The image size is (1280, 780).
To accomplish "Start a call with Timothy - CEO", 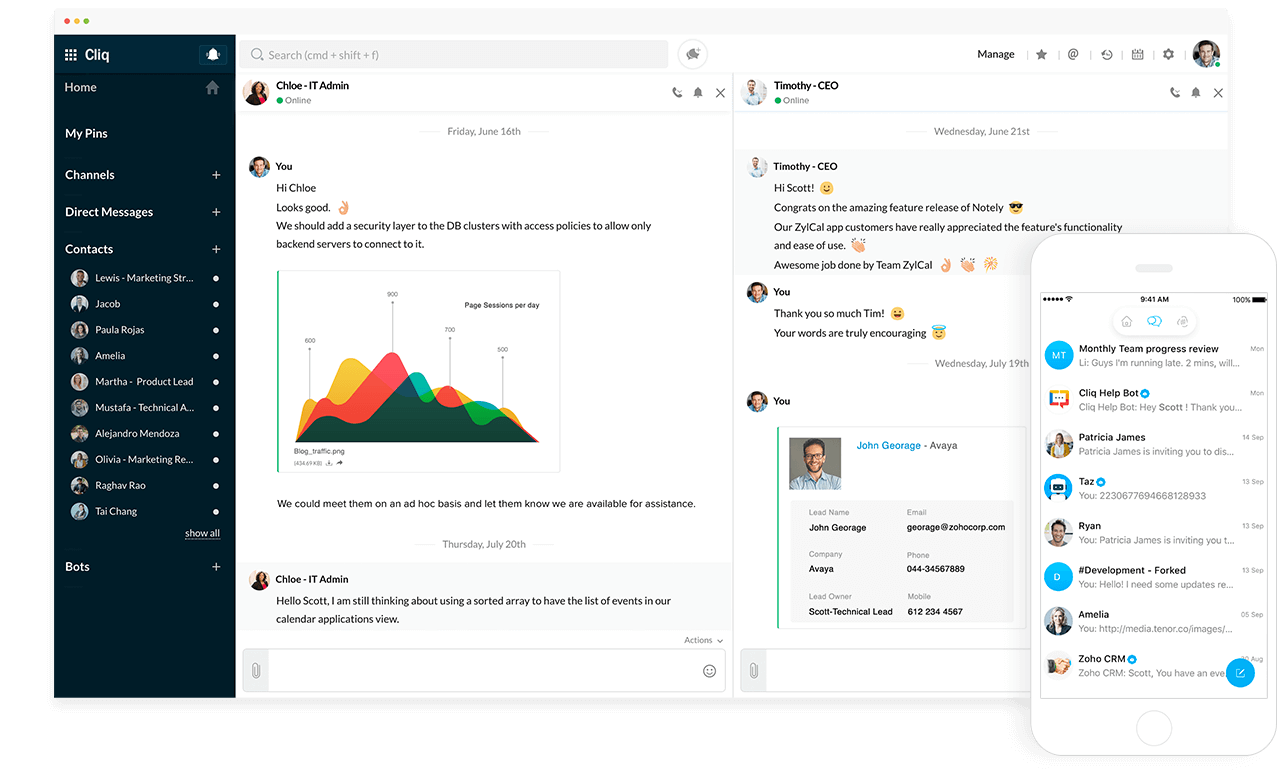I will [1175, 93].
